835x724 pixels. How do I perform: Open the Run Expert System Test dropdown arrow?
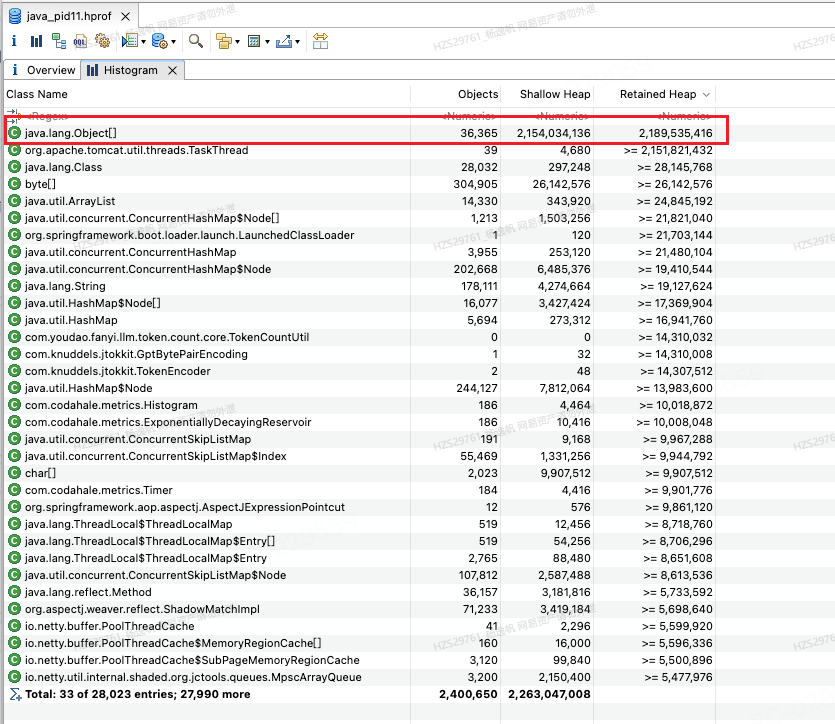click(143, 42)
